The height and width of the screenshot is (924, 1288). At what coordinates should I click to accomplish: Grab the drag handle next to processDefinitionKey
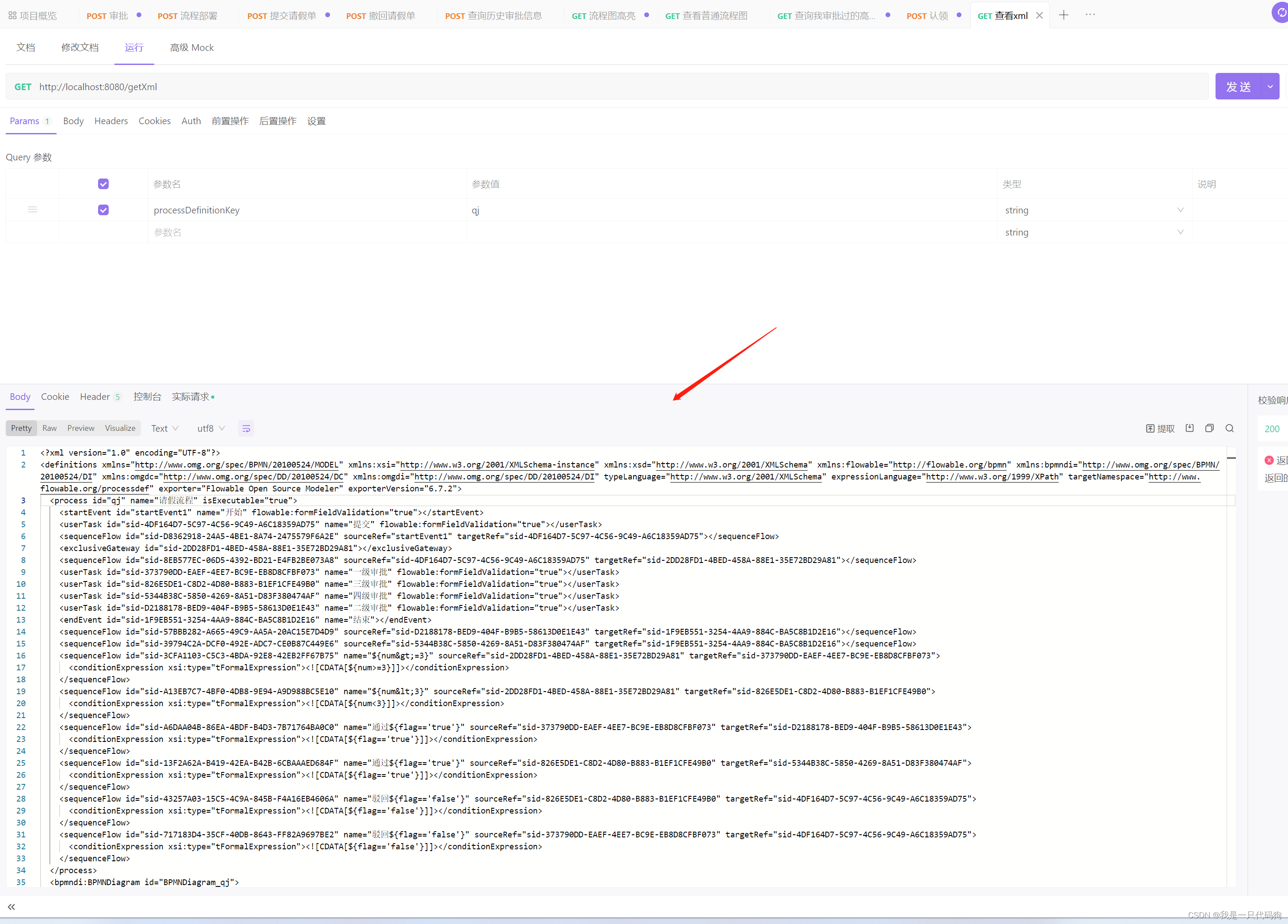(32, 209)
